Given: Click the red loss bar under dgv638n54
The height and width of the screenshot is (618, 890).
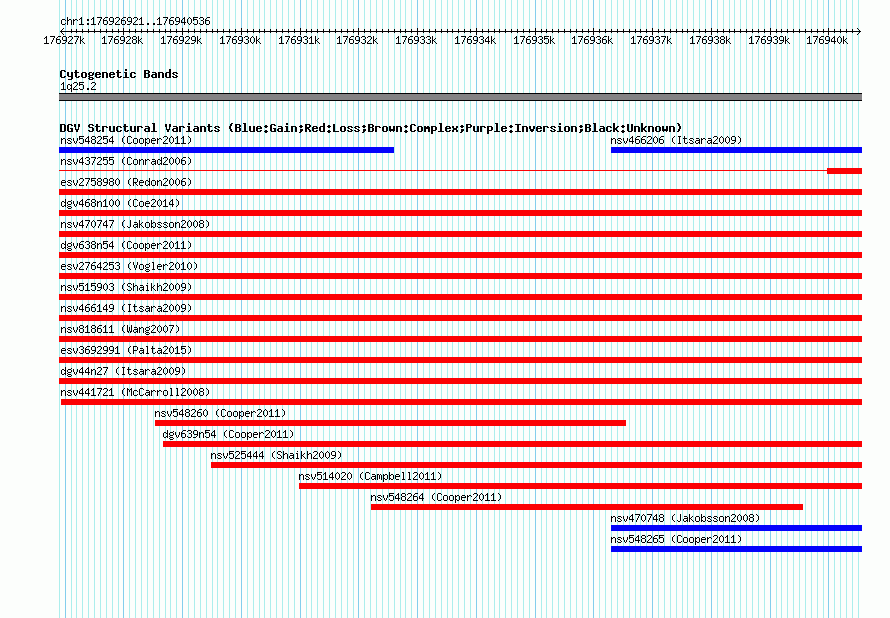Looking at the screenshot, I should click(460, 255).
